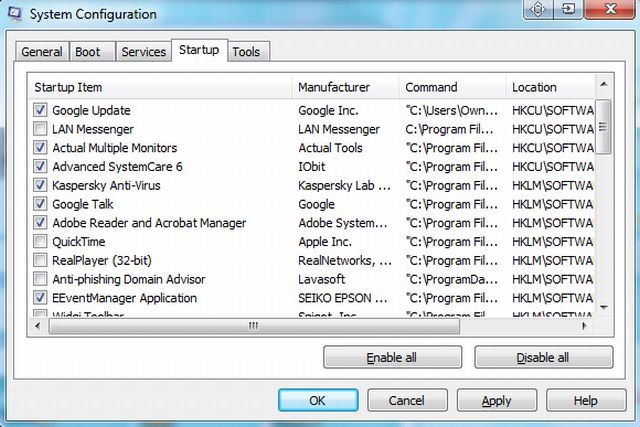Screen dimensions: 640x427
Task: Click the move-to-monitor title bar button
Action: coord(568,9)
